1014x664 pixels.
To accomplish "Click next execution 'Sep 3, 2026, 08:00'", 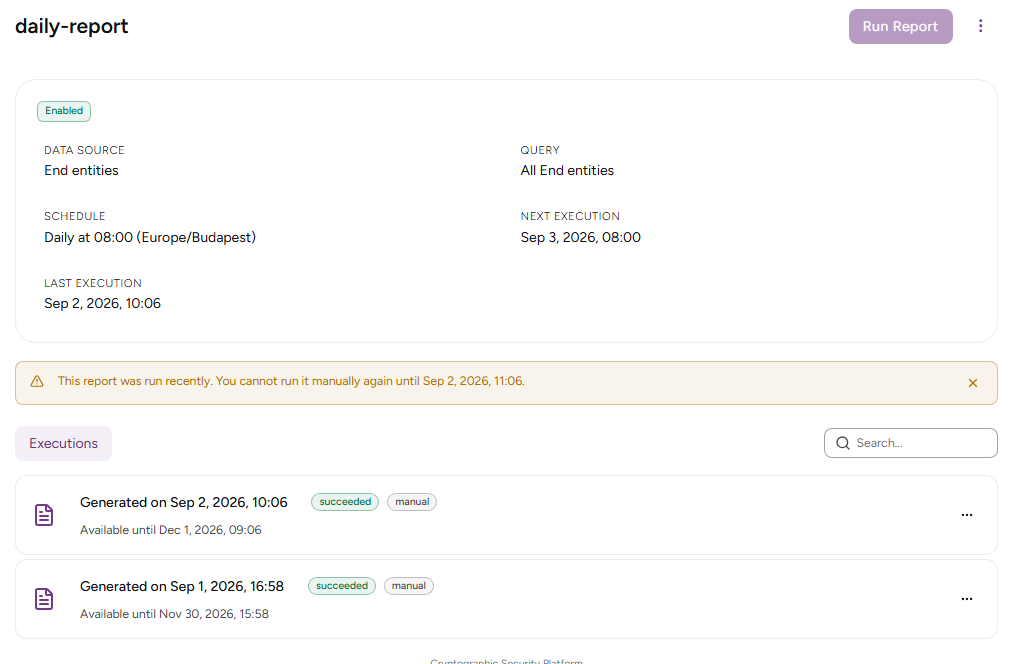I will point(581,237).
